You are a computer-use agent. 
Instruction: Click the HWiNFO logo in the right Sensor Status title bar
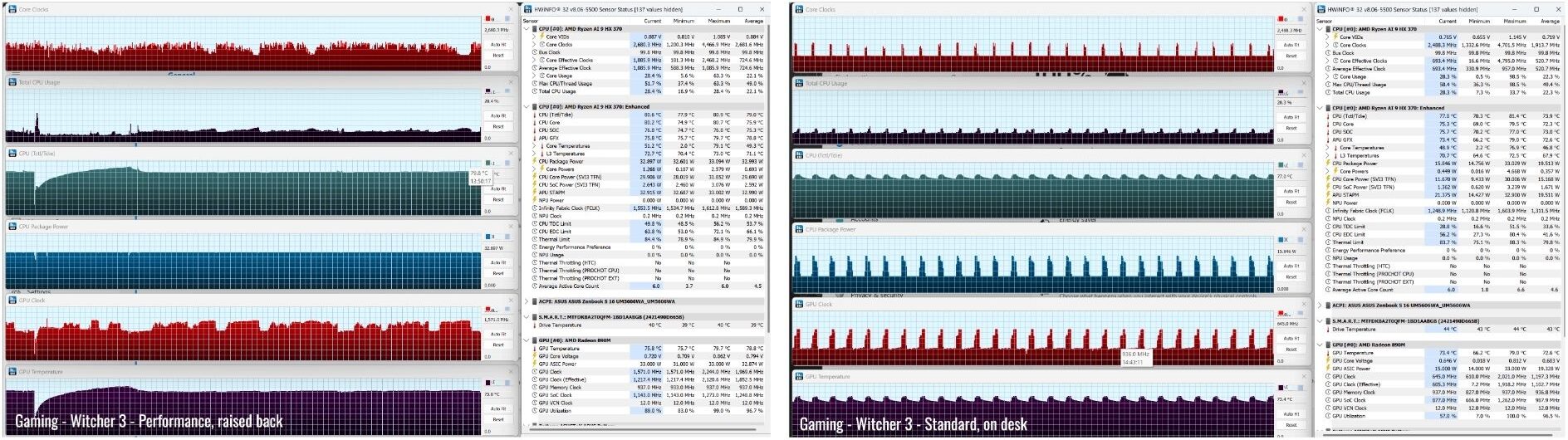(x=1321, y=10)
